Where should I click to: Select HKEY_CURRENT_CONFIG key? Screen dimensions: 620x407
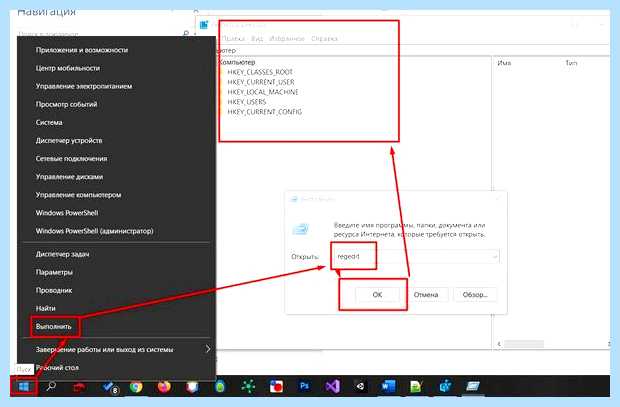[x=265, y=112]
